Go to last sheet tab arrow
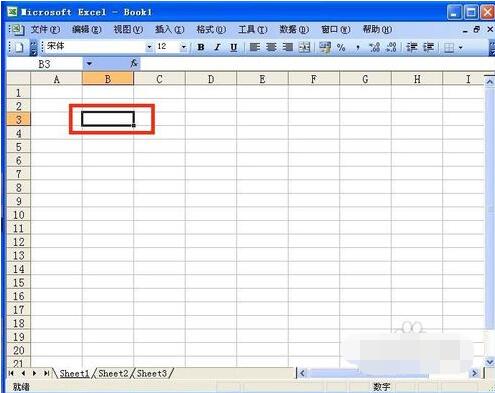Image resolution: width=495 pixels, height=393 pixels. [46, 373]
